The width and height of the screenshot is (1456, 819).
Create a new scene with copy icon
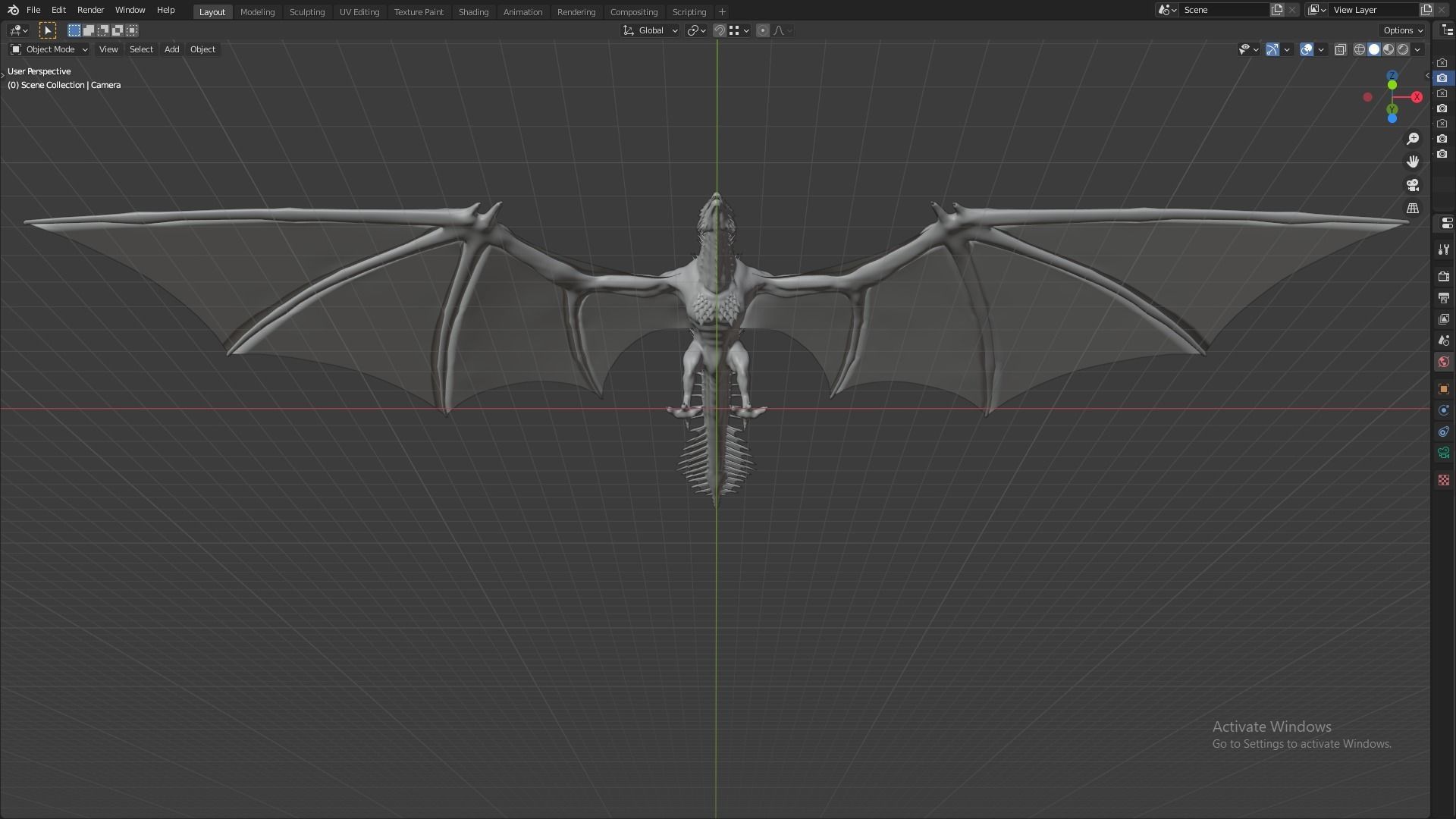tap(1277, 10)
